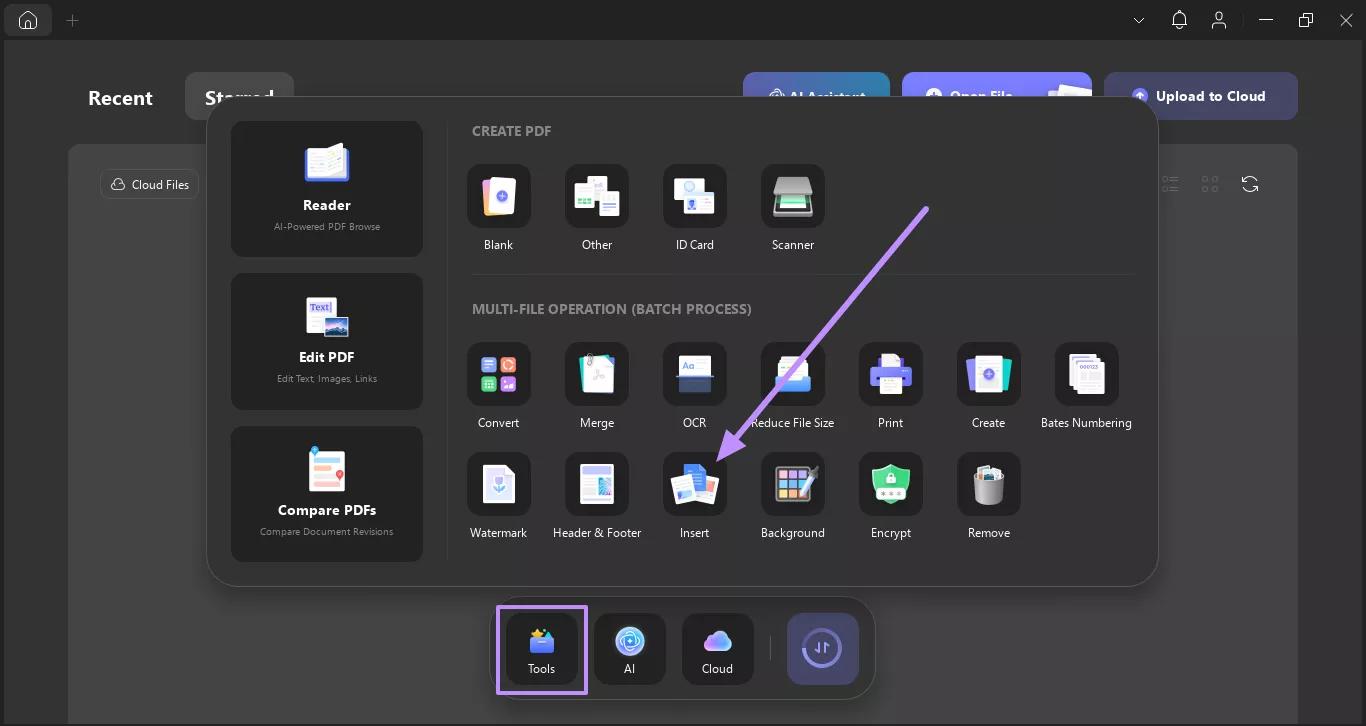
Task: Switch recent files to list view
Action: [1170, 184]
